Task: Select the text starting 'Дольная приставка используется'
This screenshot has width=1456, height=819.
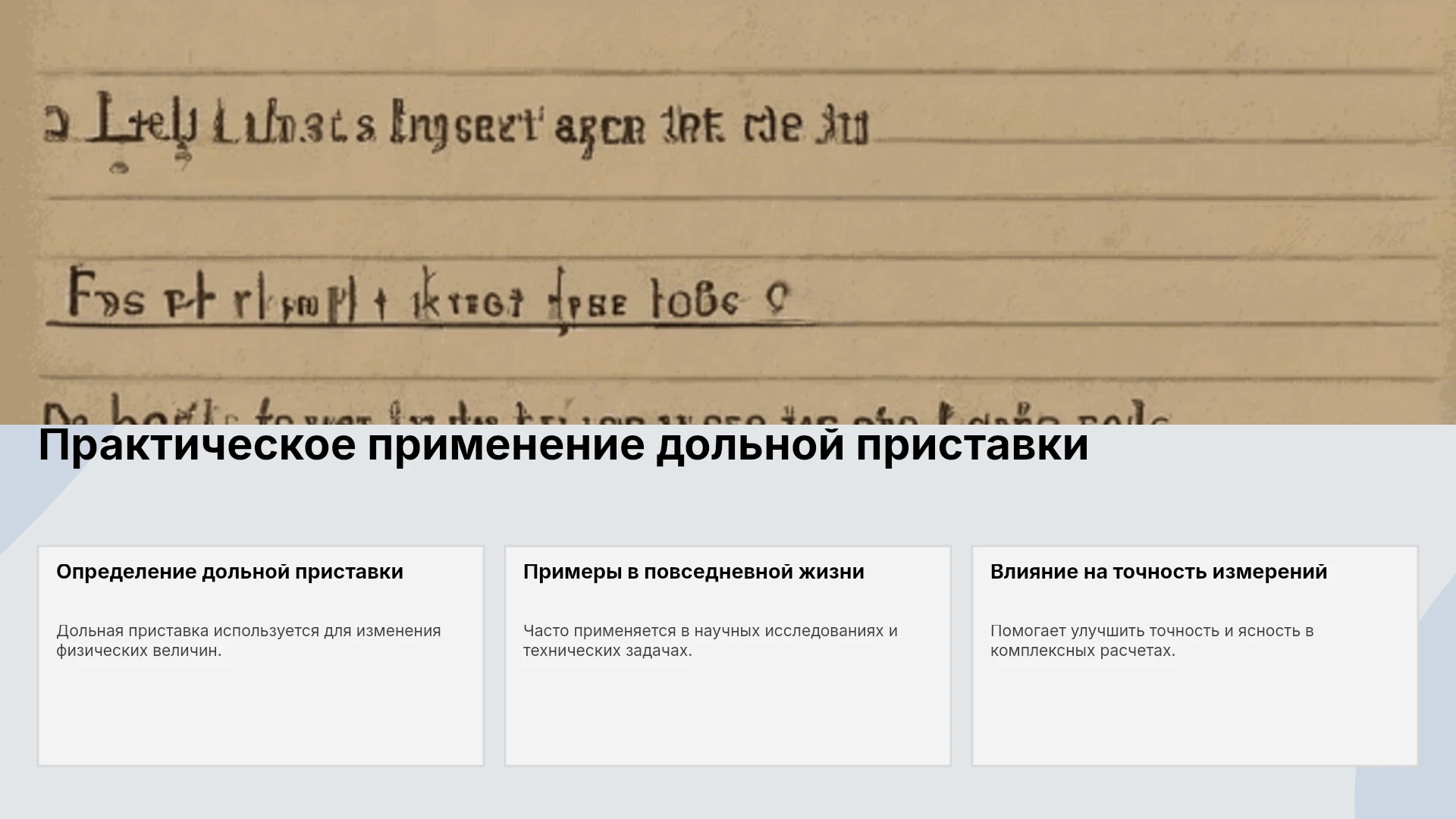Action: click(x=249, y=641)
